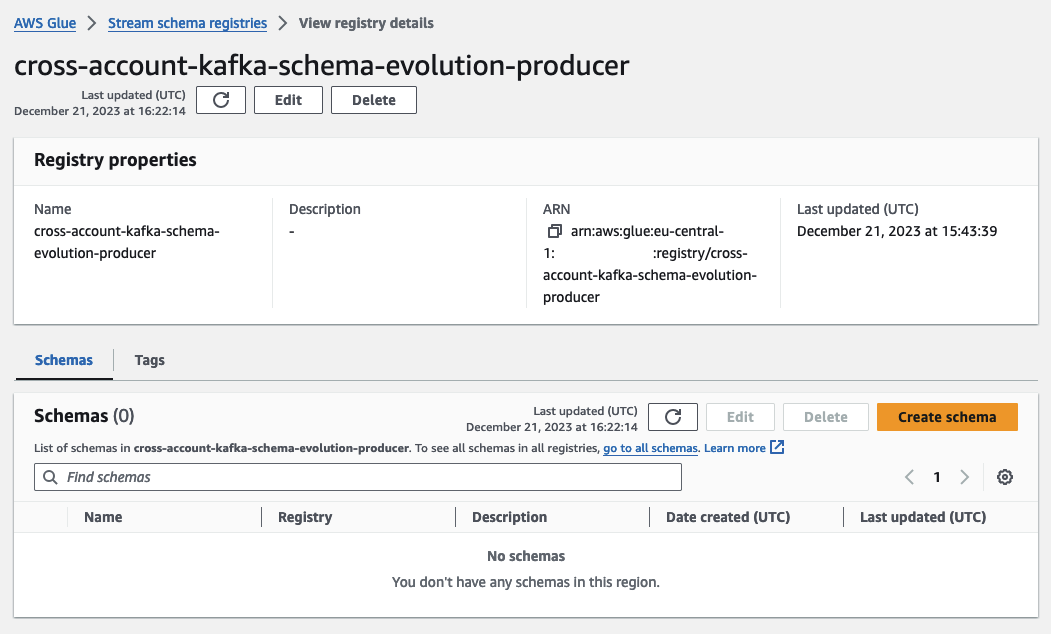Create a new schema

[946, 416]
